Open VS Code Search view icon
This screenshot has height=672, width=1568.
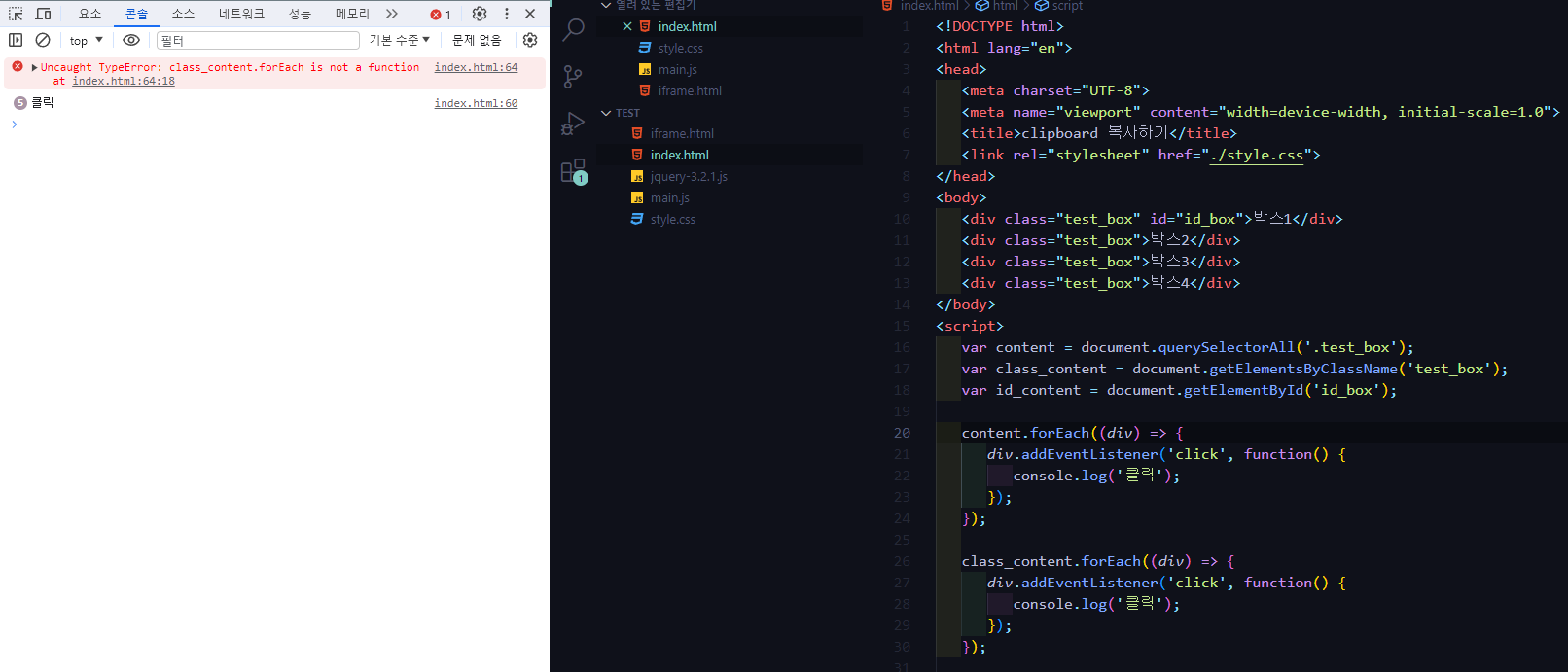pos(574,30)
